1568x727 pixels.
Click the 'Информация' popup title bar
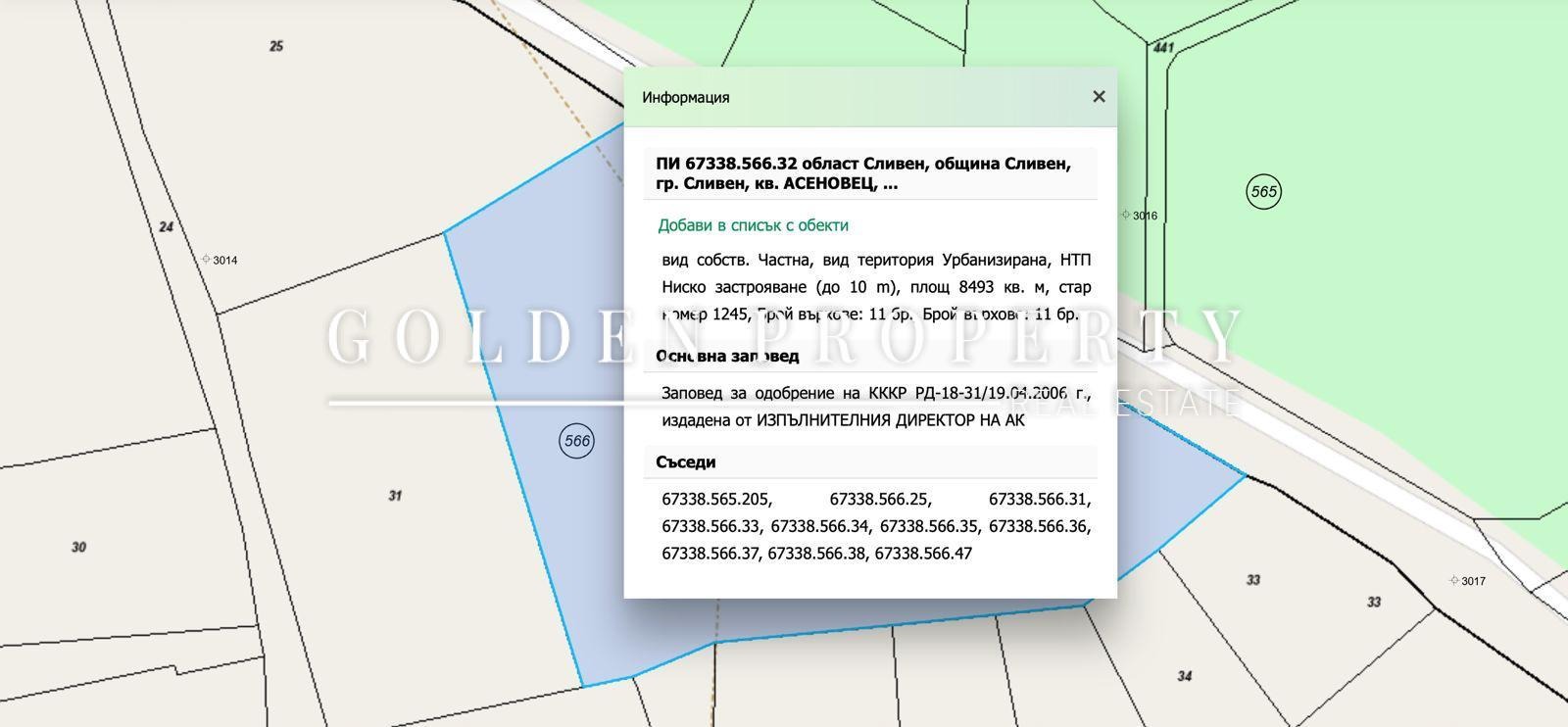tap(686, 97)
